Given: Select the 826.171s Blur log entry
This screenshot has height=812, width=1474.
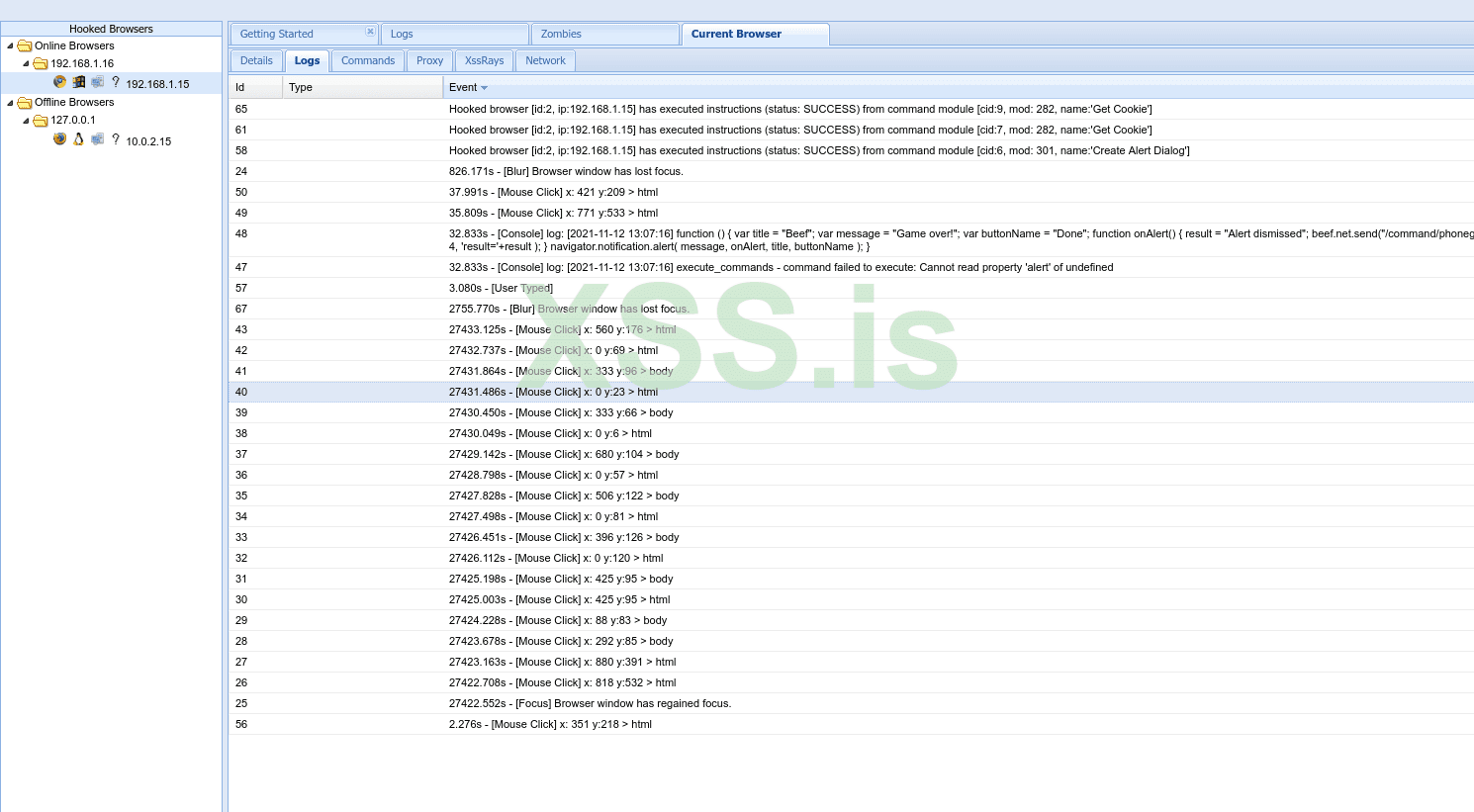Looking at the screenshot, I should click(852, 171).
